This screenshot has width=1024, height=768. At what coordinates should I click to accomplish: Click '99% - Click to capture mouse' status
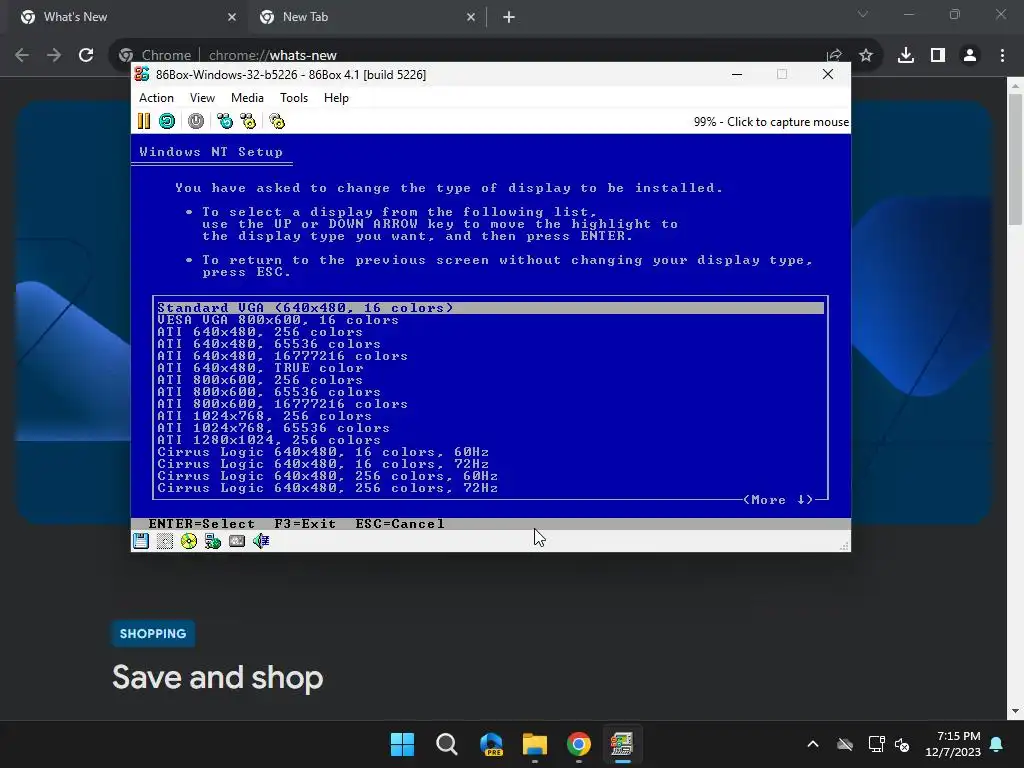[771, 121]
